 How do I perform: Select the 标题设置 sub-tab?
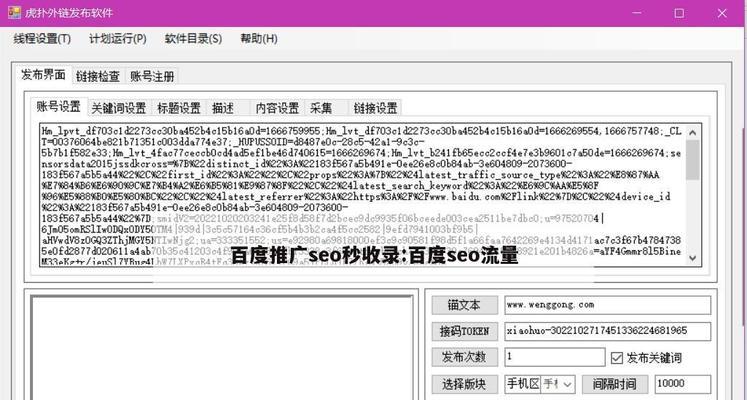coord(179,108)
